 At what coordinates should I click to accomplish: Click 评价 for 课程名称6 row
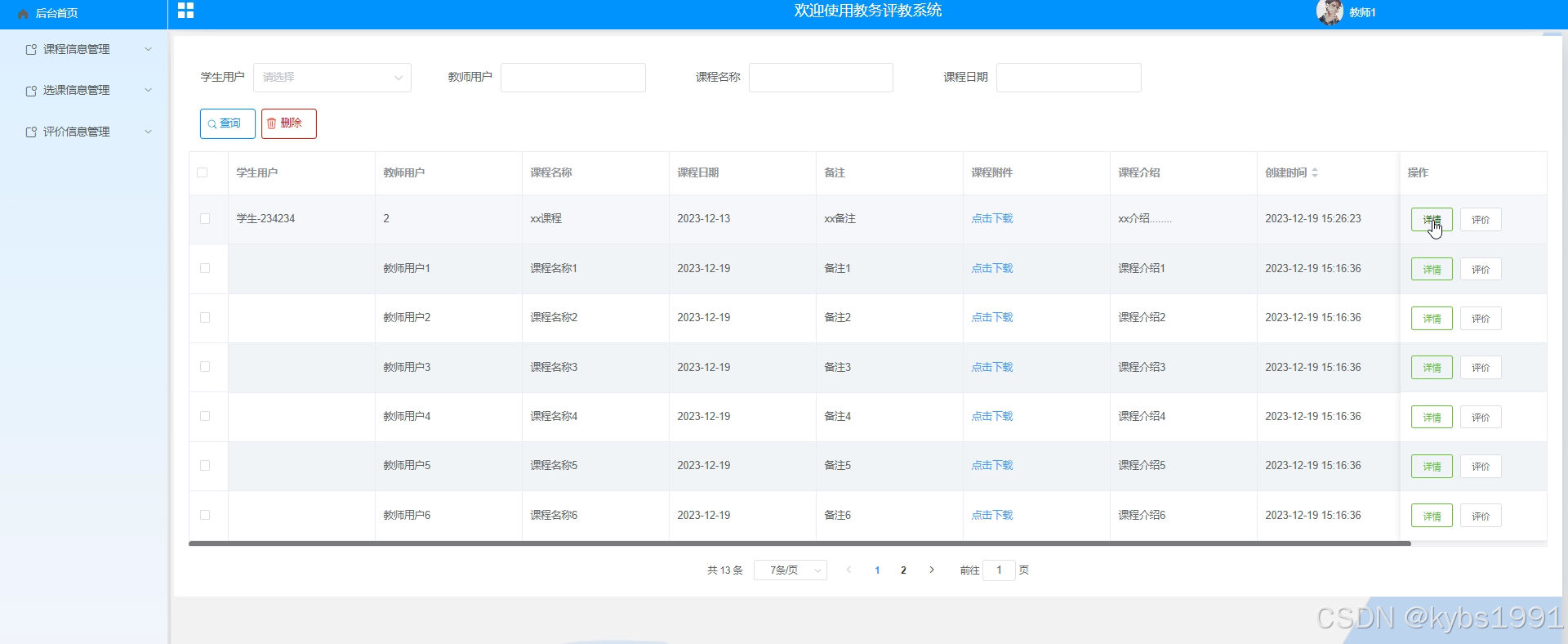click(1481, 516)
